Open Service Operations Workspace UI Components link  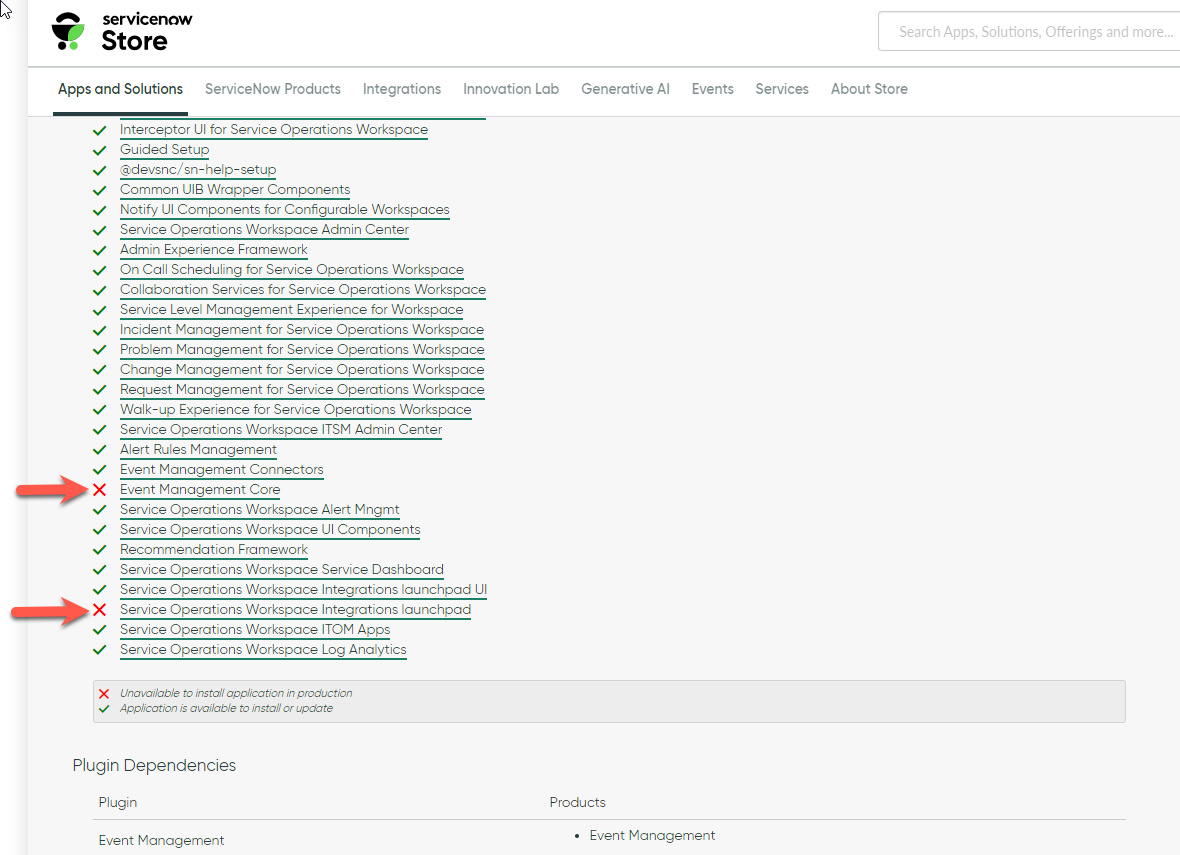pyautogui.click(x=270, y=529)
